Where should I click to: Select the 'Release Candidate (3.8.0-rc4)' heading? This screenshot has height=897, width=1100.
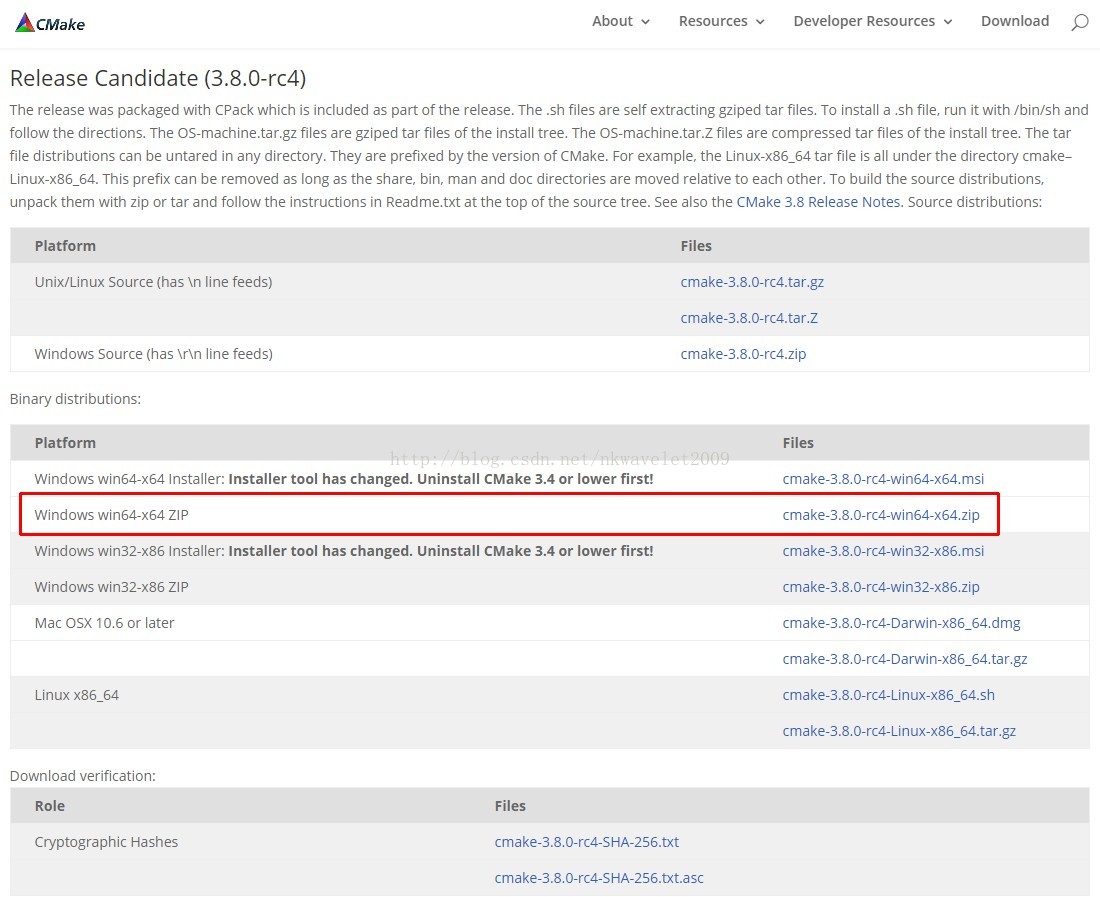158,78
